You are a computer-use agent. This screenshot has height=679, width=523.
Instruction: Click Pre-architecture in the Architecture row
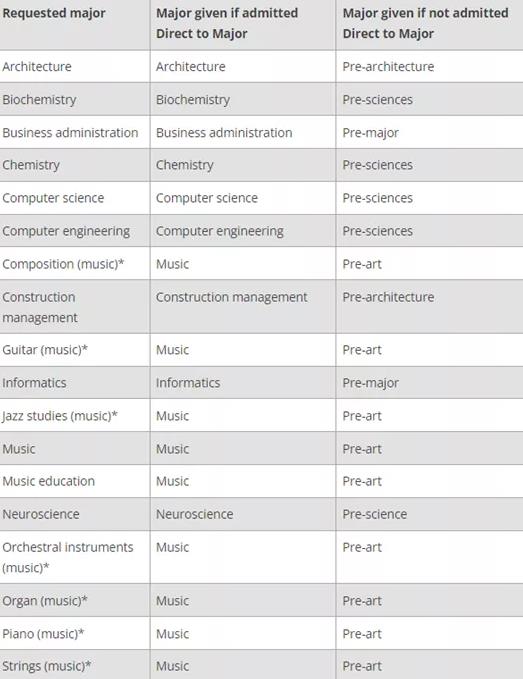point(388,67)
